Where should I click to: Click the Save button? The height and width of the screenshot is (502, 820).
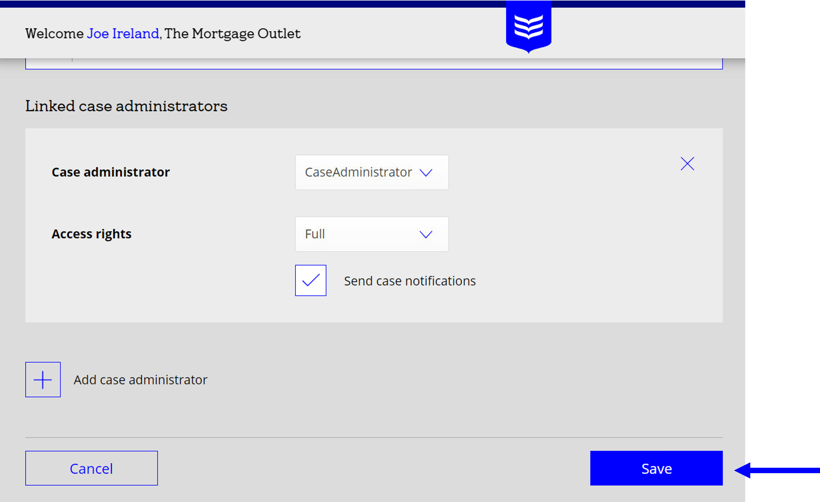click(x=656, y=468)
